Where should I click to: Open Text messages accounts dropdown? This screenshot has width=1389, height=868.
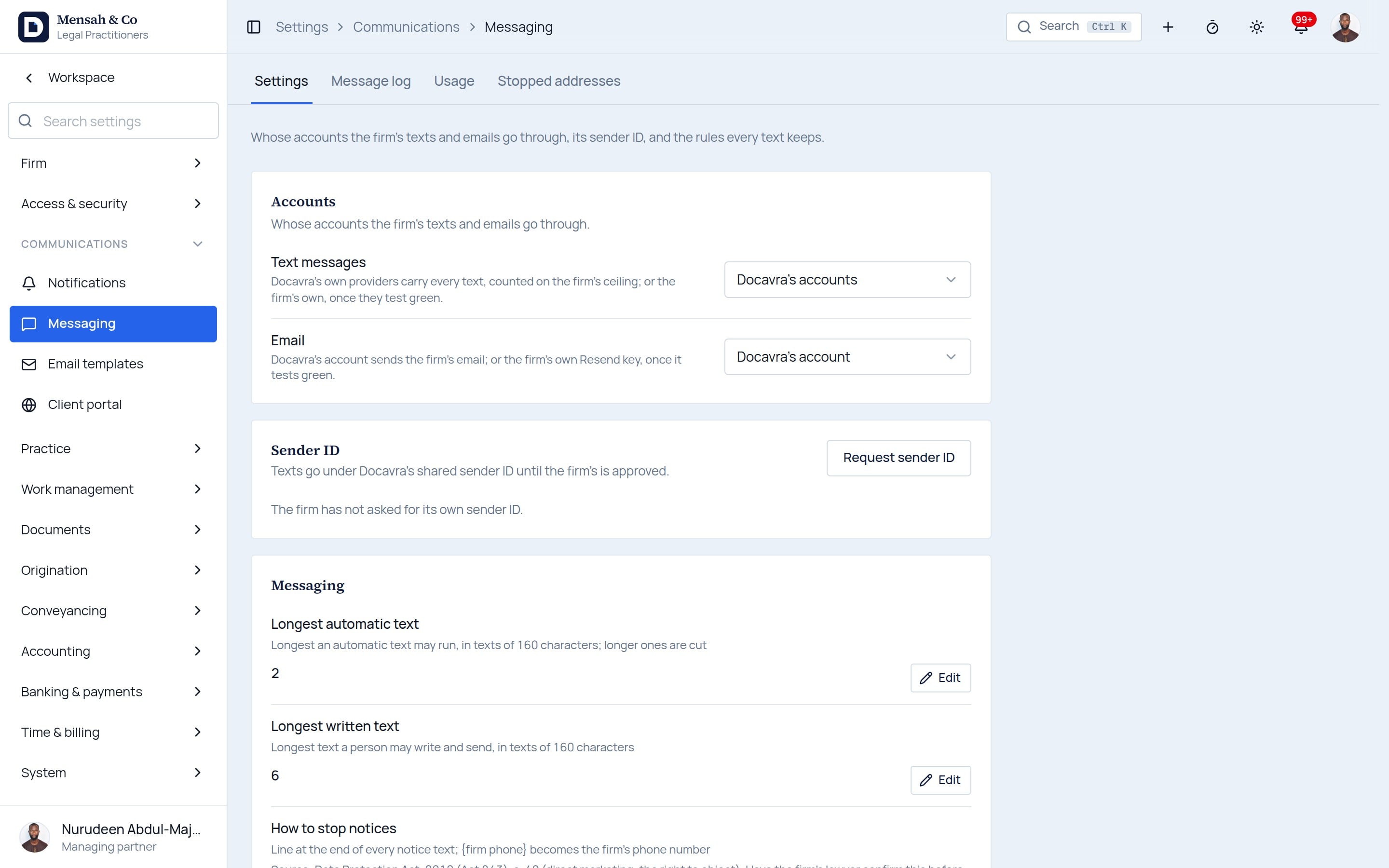847,280
